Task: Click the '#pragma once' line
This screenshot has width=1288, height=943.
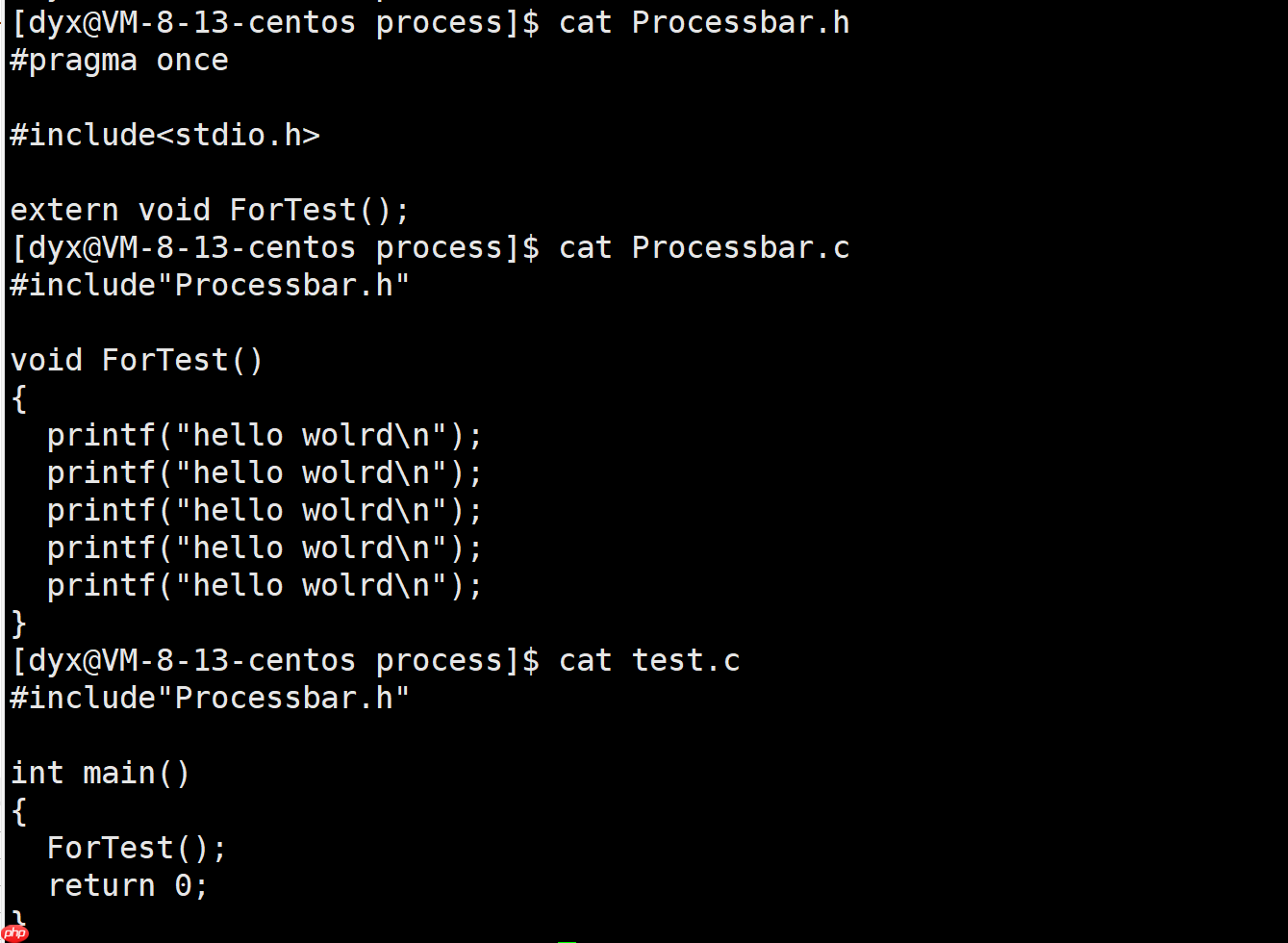Action: click(119, 61)
